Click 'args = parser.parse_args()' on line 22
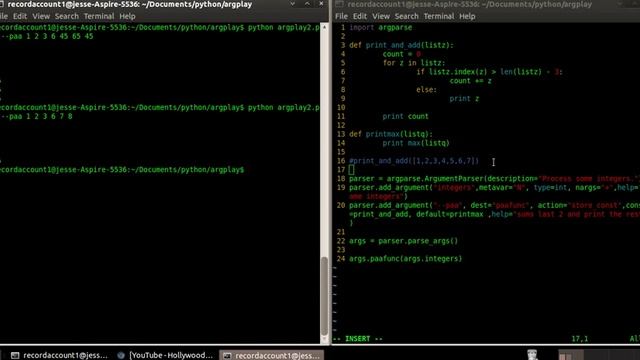This screenshot has height=360, width=640. pos(403,241)
